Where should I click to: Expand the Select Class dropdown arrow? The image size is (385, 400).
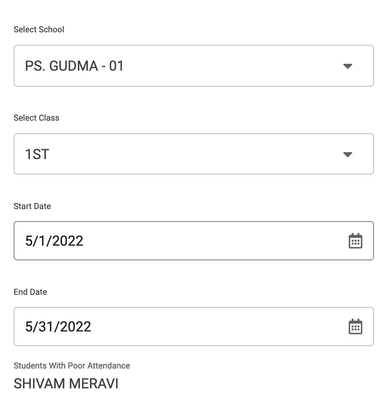348,154
